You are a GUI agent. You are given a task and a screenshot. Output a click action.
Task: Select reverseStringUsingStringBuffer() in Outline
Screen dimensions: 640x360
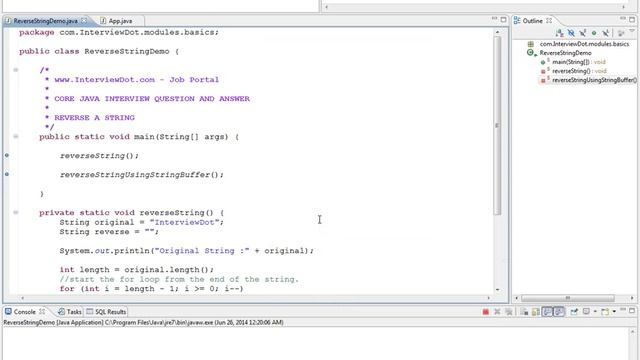coord(594,80)
